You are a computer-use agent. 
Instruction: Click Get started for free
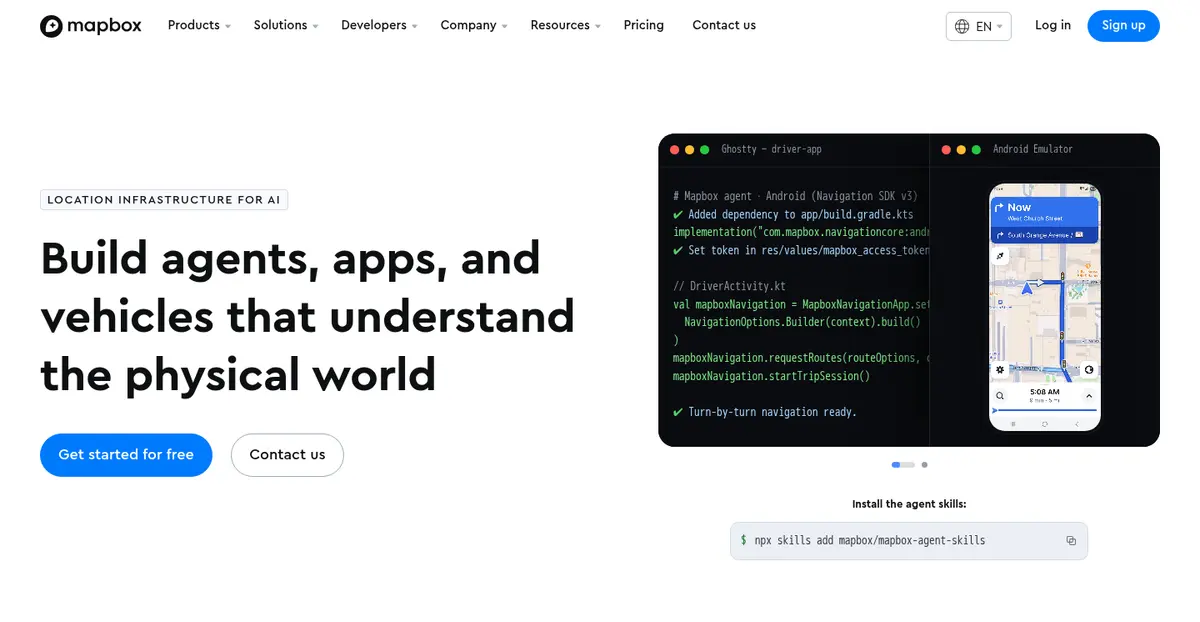126,455
